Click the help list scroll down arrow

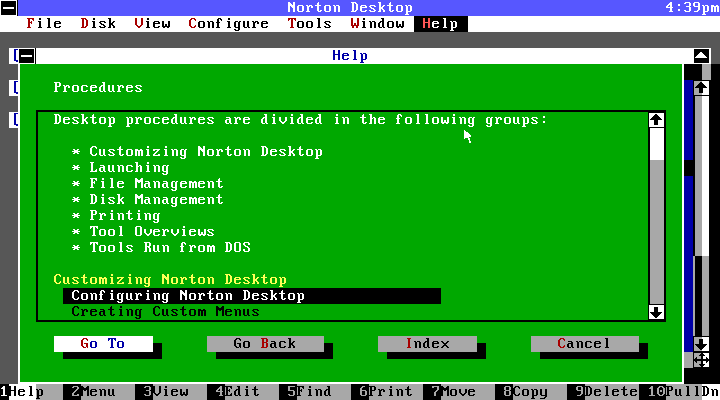[656, 312]
